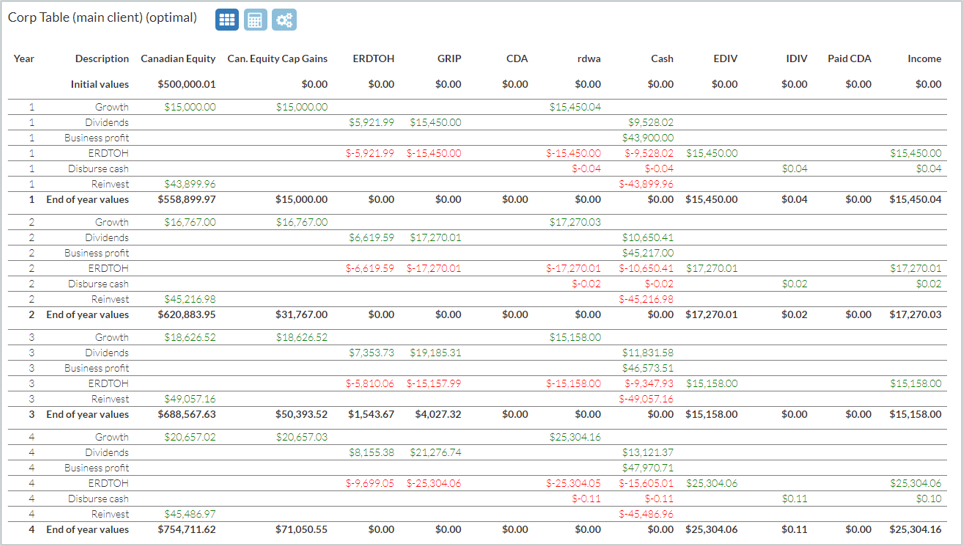Click year 1 disburse cash IDIV $0.04
963x546 pixels.
[x=795, y=169]
